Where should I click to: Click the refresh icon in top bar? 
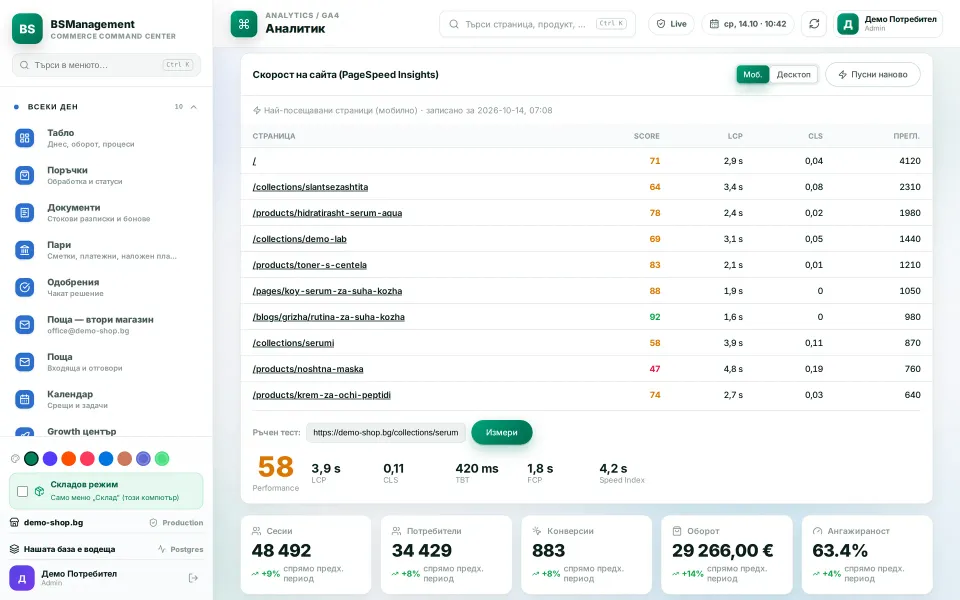[x=814, y=24]
